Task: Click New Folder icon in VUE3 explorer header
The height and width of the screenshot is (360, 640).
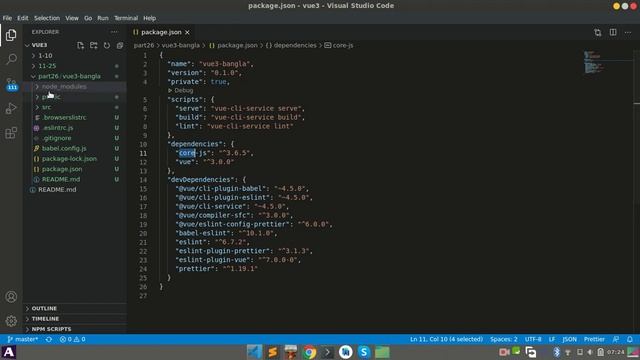Action: 93,45
